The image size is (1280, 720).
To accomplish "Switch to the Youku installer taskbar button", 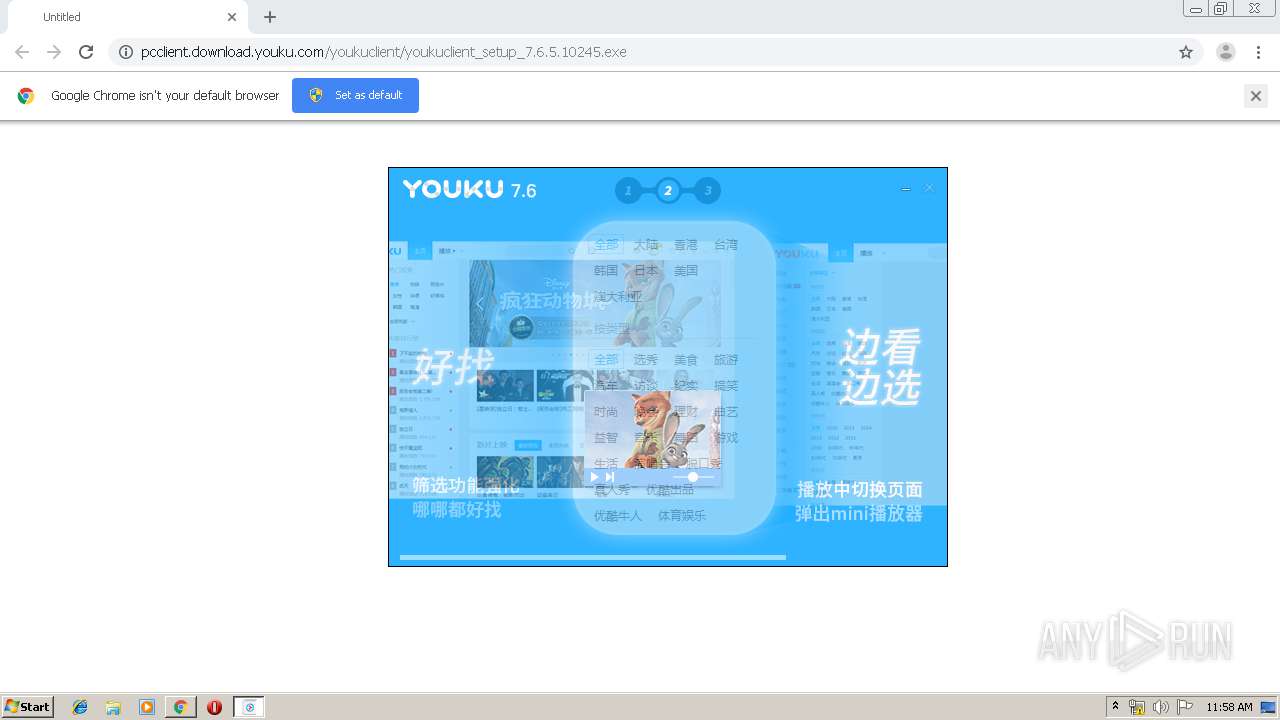I will tap(249, 707).
